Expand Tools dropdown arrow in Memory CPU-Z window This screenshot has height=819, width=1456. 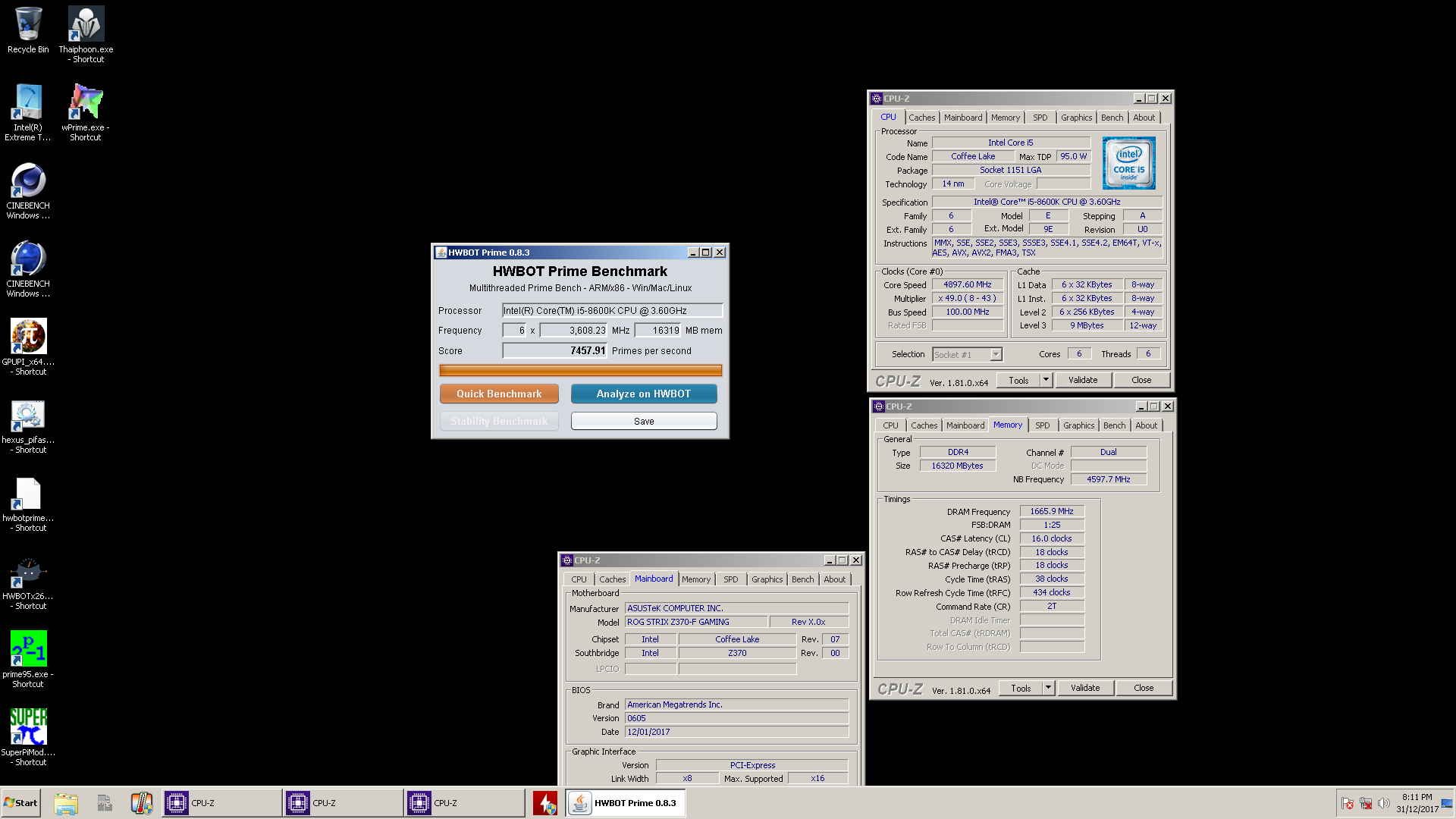(x=1049, y=688)
